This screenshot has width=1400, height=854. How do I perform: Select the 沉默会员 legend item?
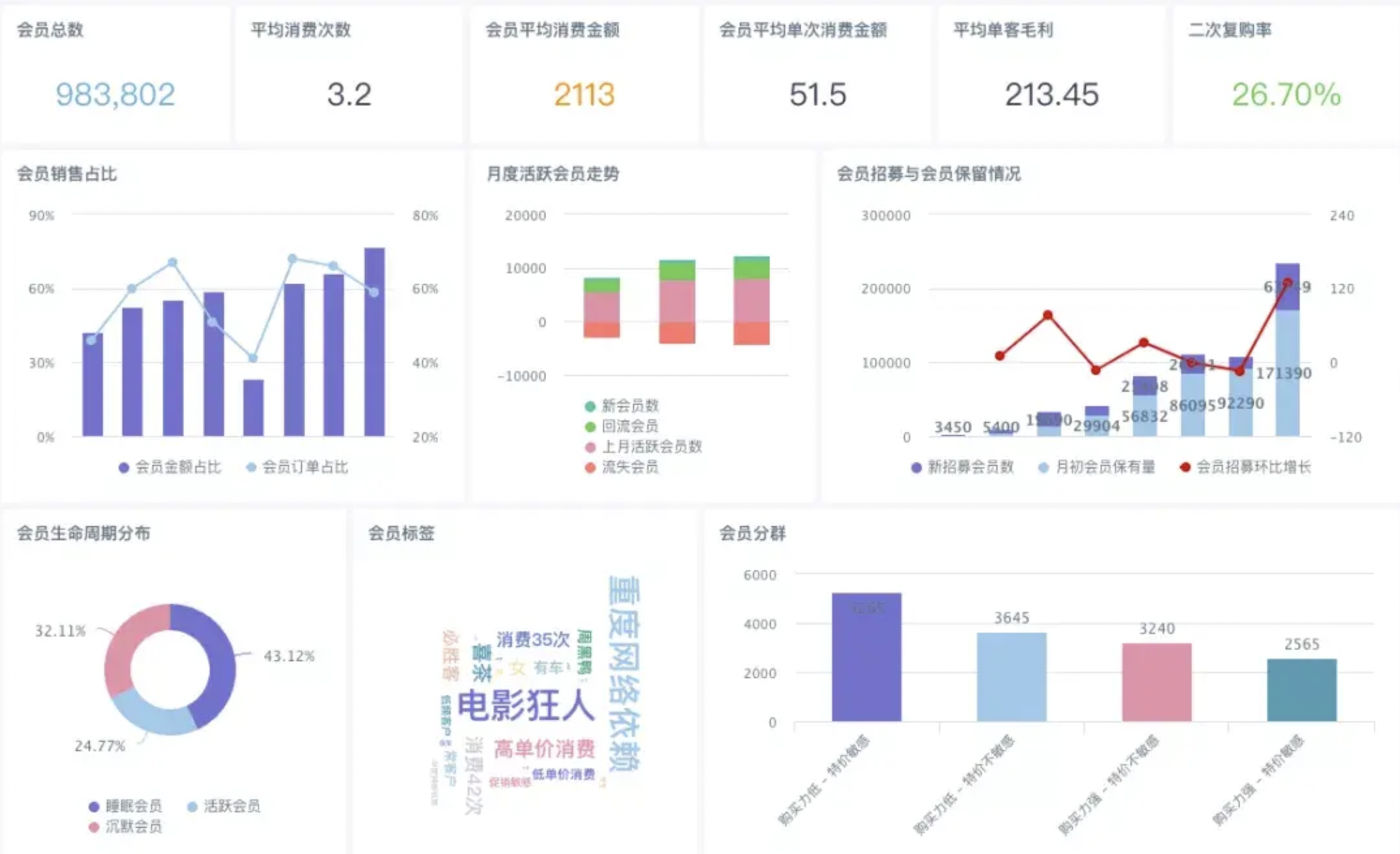[125, 826]
